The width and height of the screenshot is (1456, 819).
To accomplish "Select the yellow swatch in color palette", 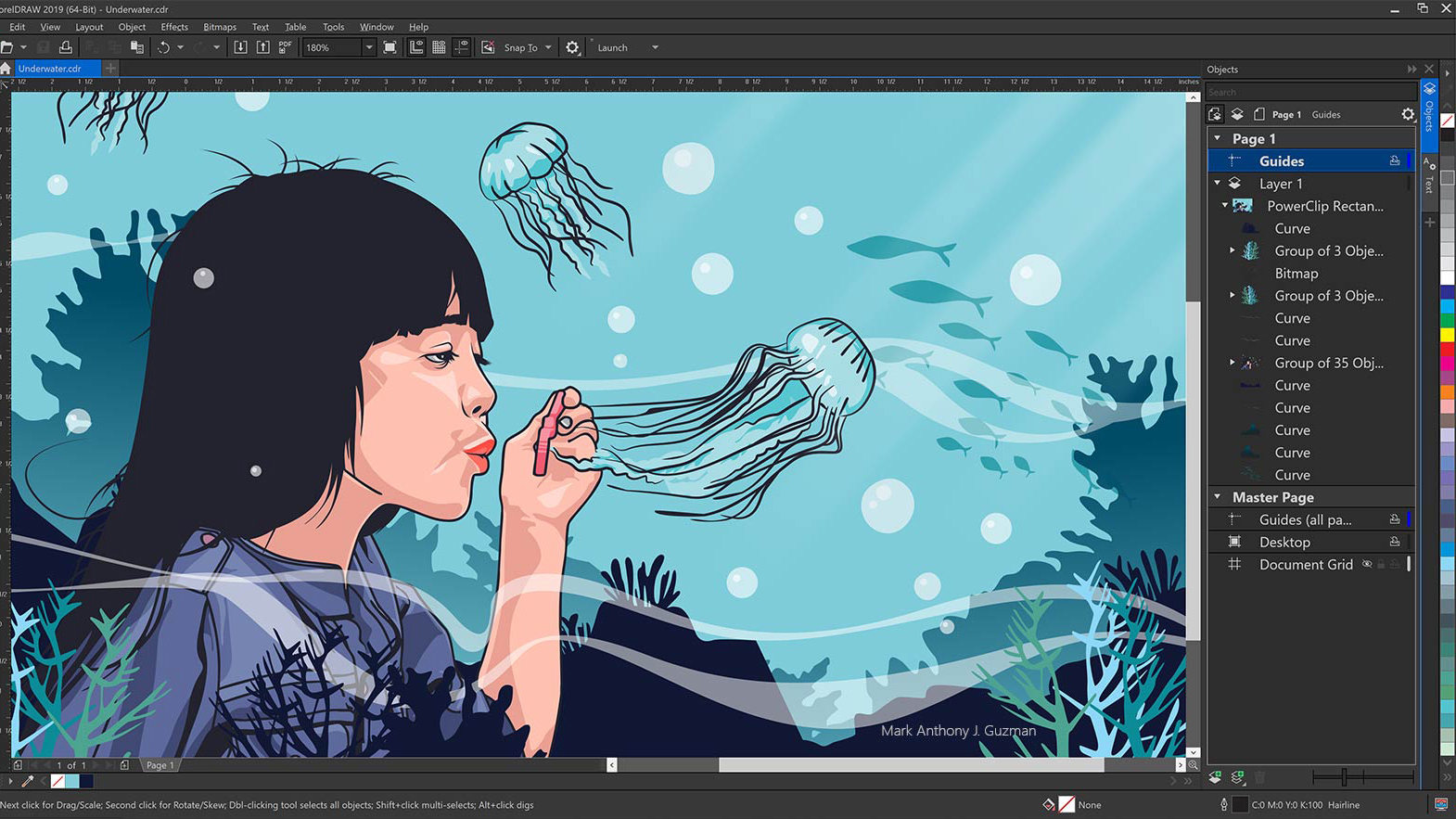I will point(1447,334).
